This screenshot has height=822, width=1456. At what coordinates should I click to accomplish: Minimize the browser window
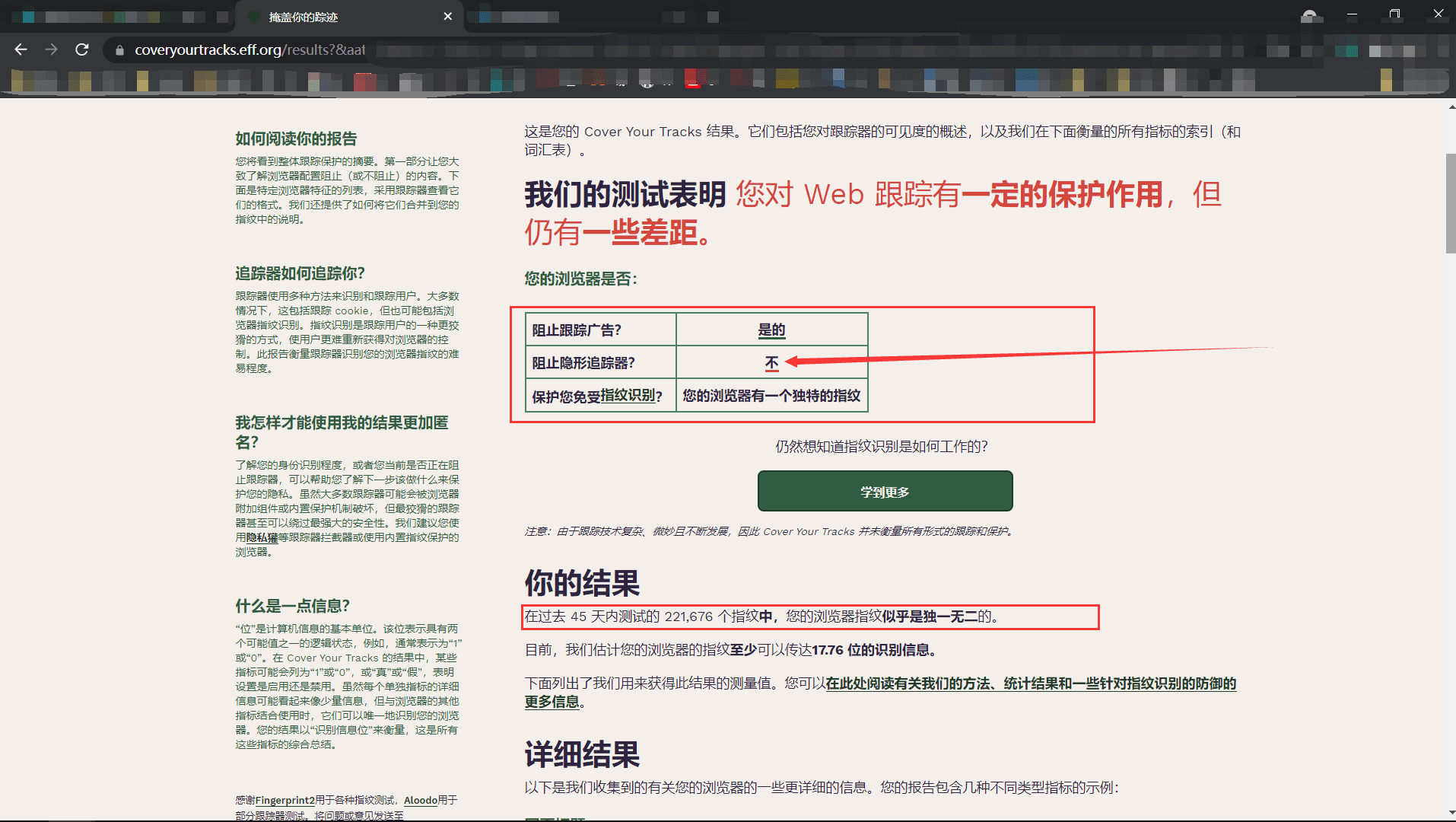click(1352, 14)
